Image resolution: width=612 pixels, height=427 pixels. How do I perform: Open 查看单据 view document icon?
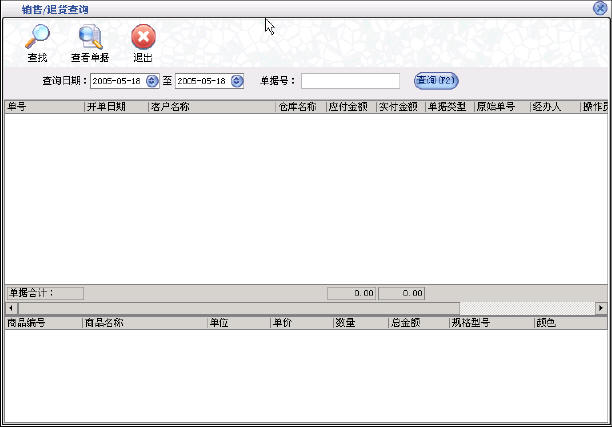point(90,38)
